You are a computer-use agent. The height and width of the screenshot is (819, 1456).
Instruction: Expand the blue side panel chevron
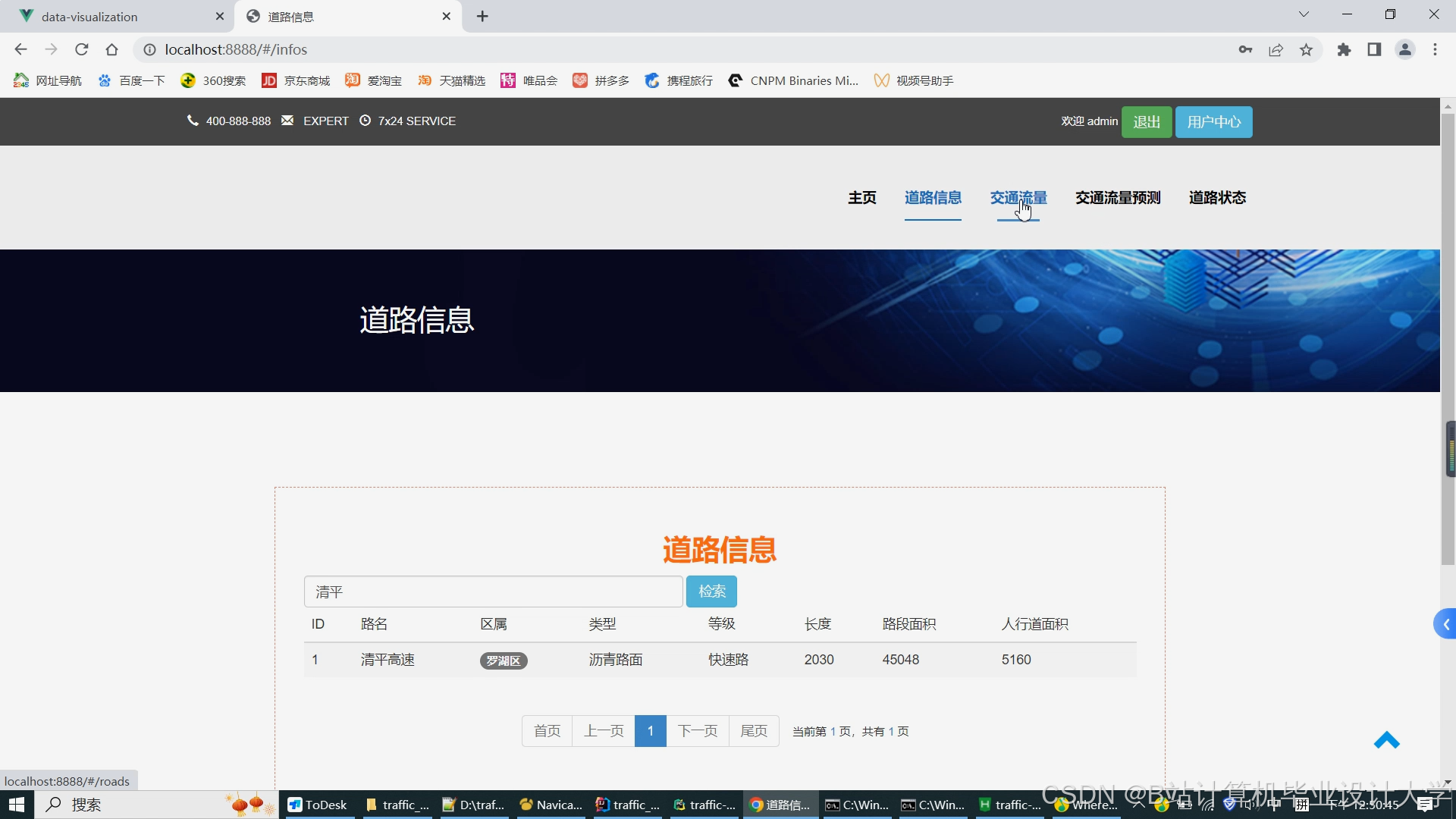(x=1445, y=624)
